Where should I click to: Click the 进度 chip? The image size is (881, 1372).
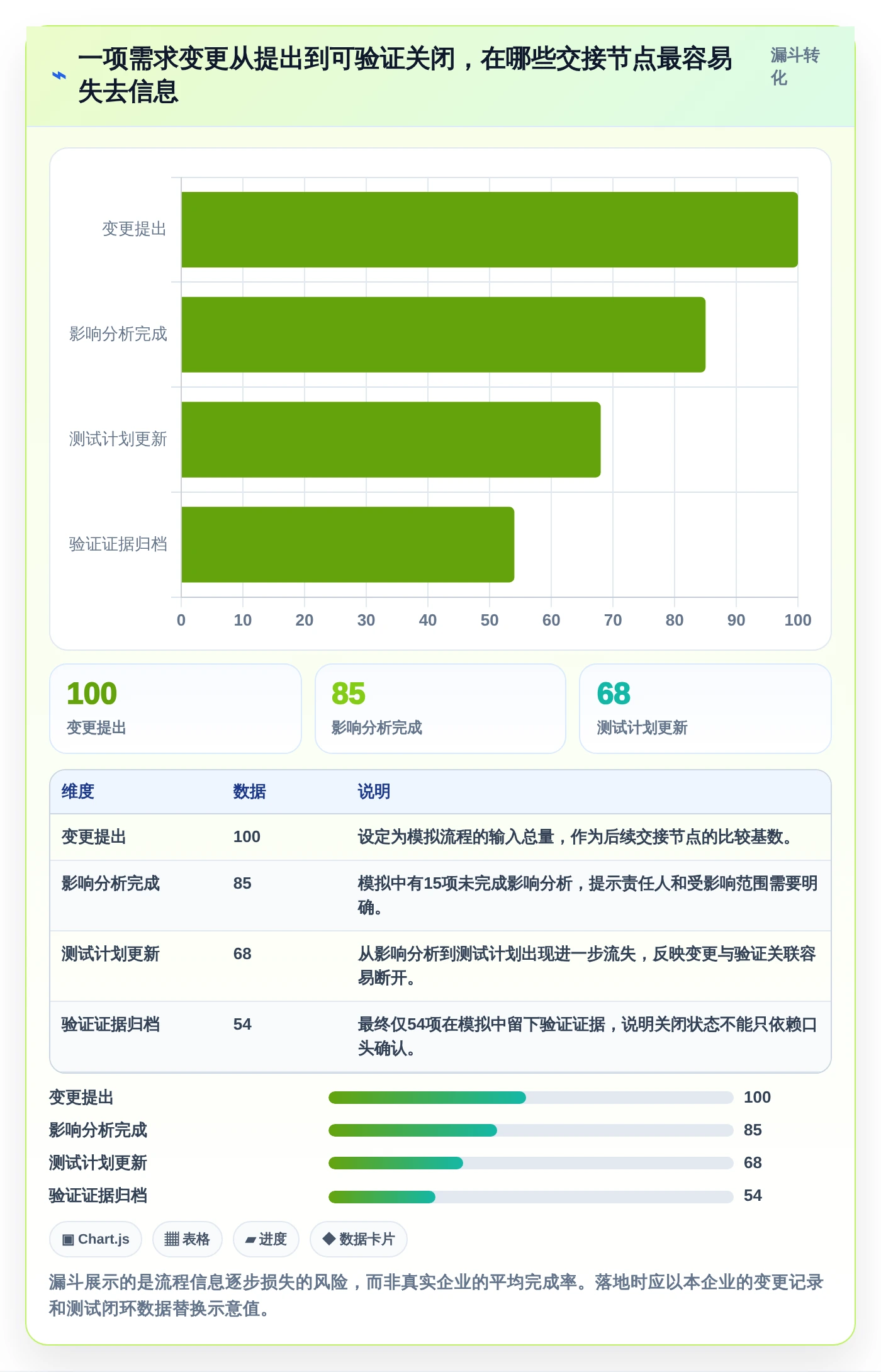pos(266,1239)
